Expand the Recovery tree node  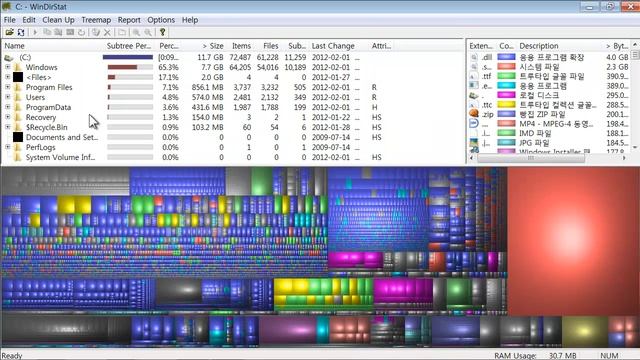tap(7, 117)
